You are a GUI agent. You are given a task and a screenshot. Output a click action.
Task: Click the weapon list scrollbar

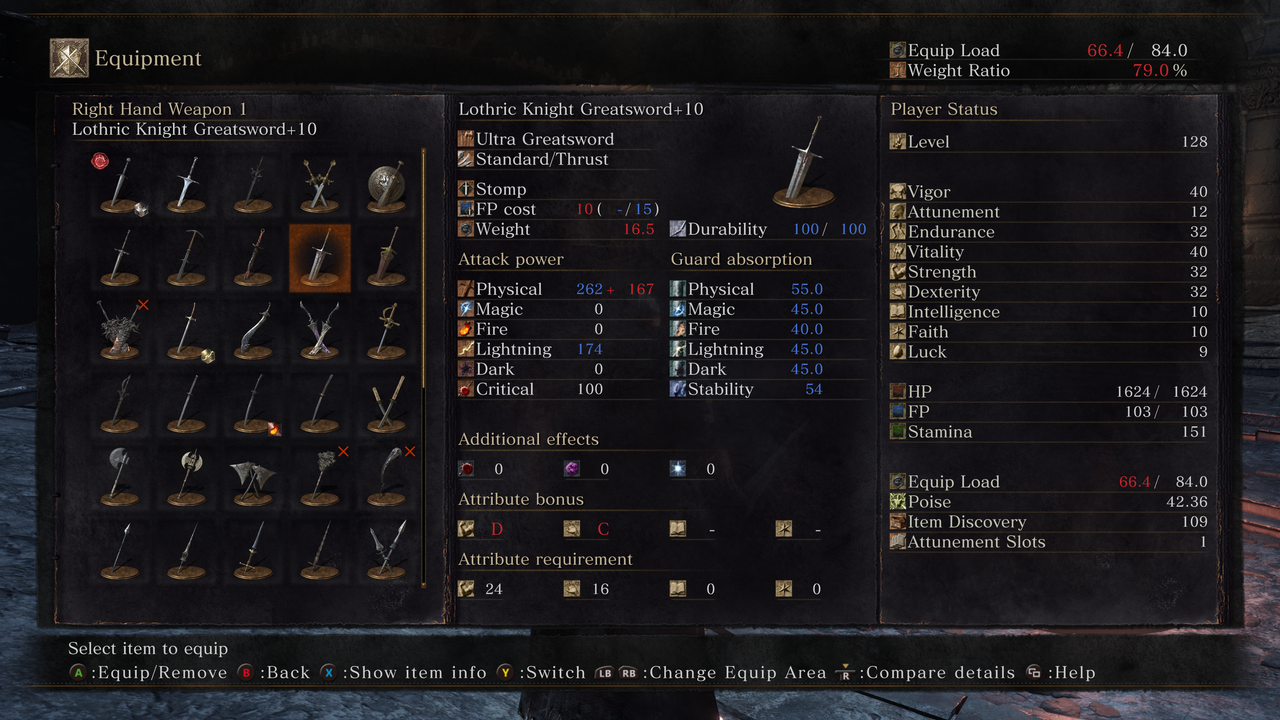click(x=423, y=367)
